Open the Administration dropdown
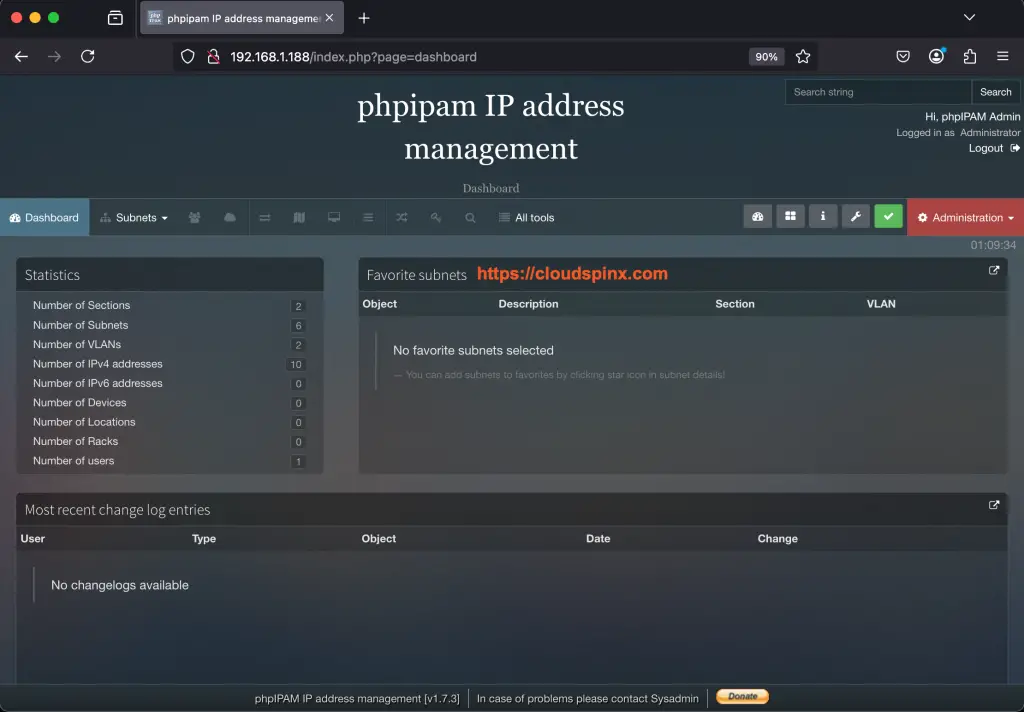The width and height of the screenshot is (1024, 712). point(965,216)
